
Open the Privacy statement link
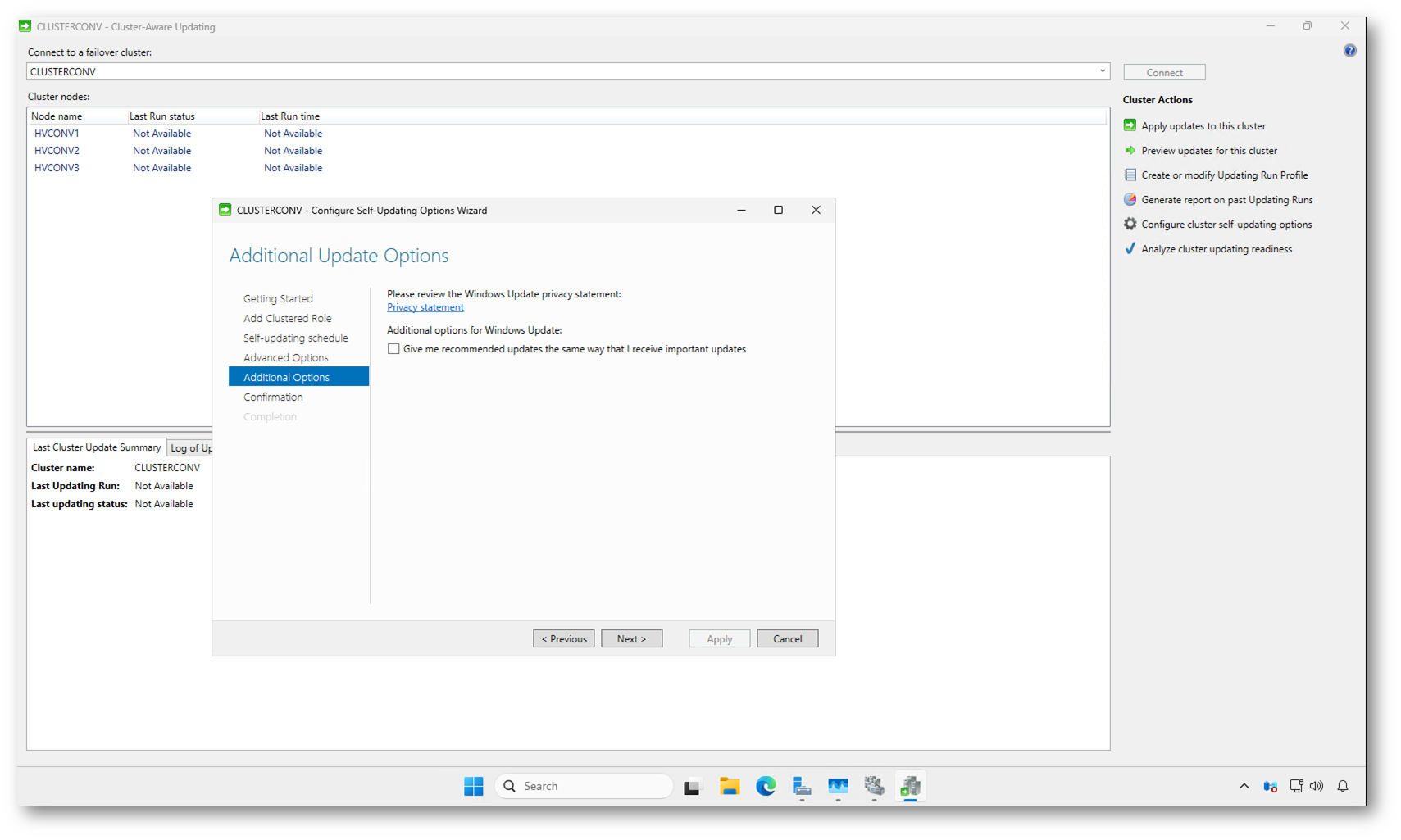point(425,307)
